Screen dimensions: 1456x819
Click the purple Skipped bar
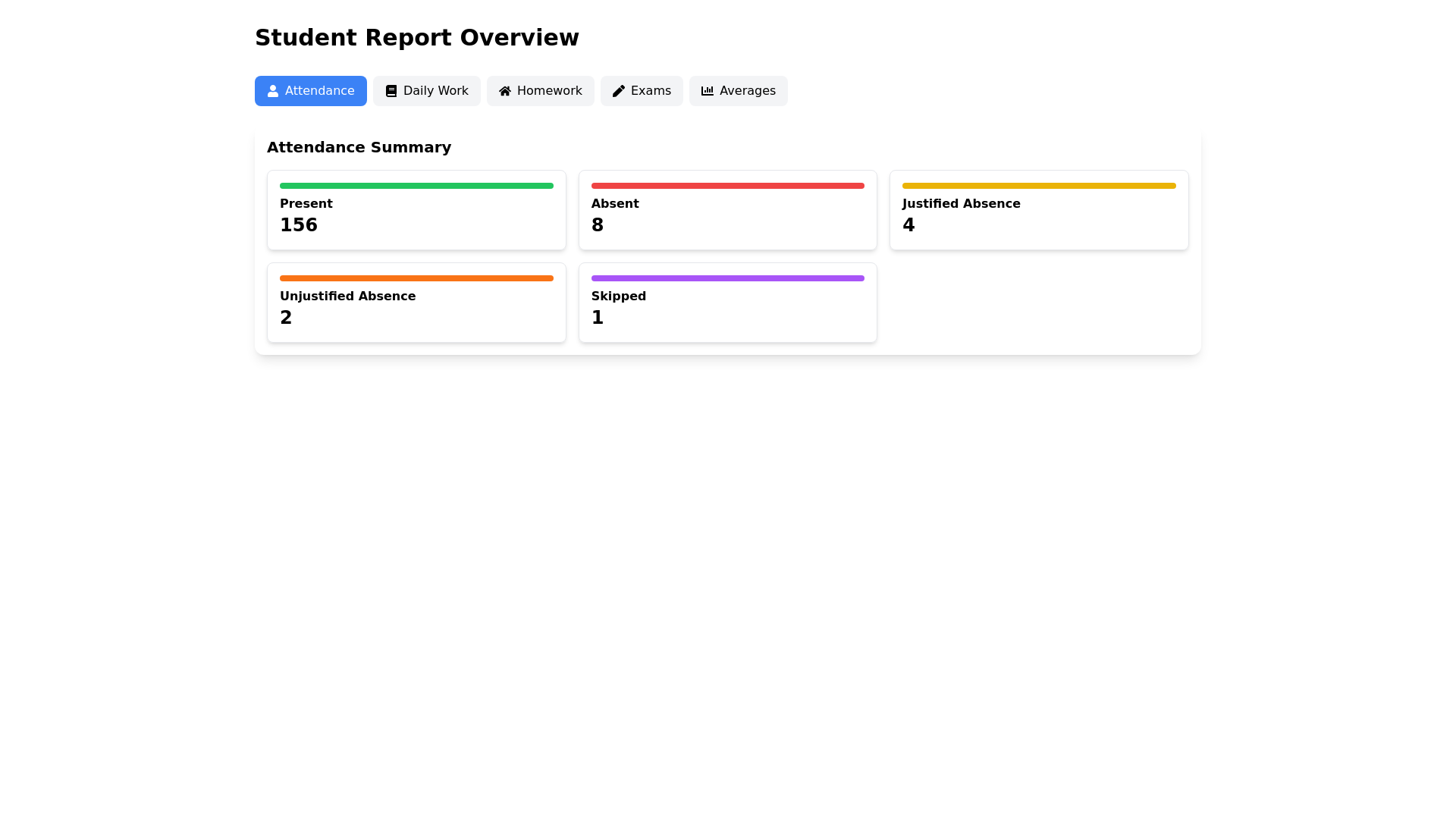pyautogui.click(x=728, y=278)
